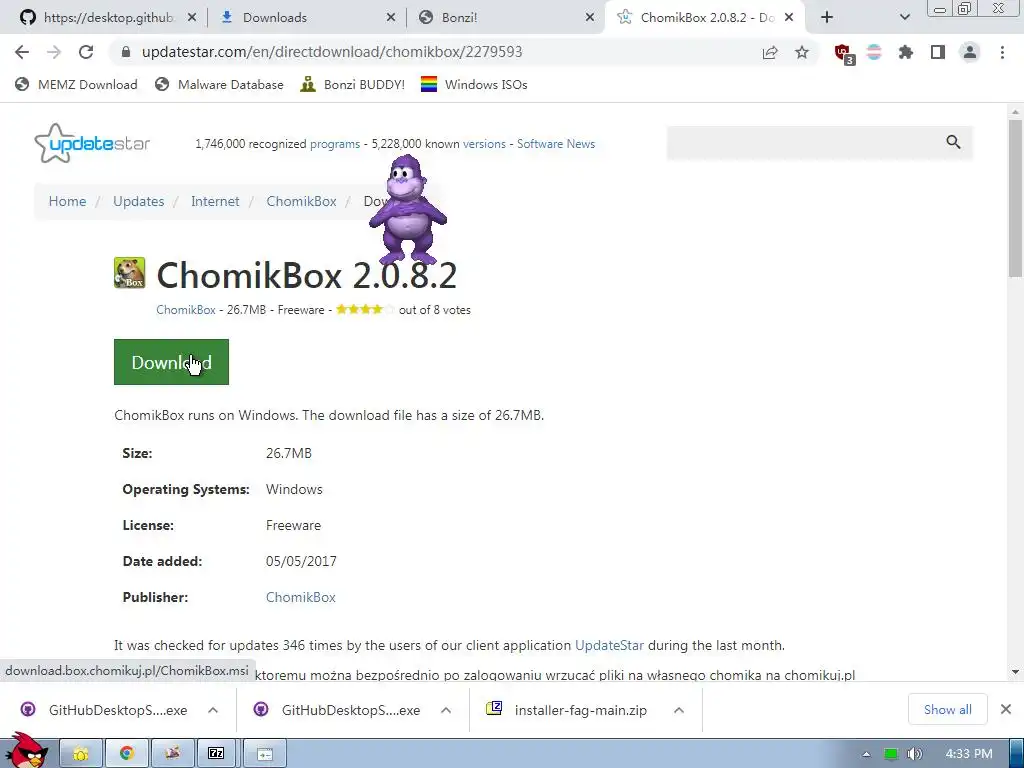Click the green tray status icon
1024x768 pixels.
[891, 754]
